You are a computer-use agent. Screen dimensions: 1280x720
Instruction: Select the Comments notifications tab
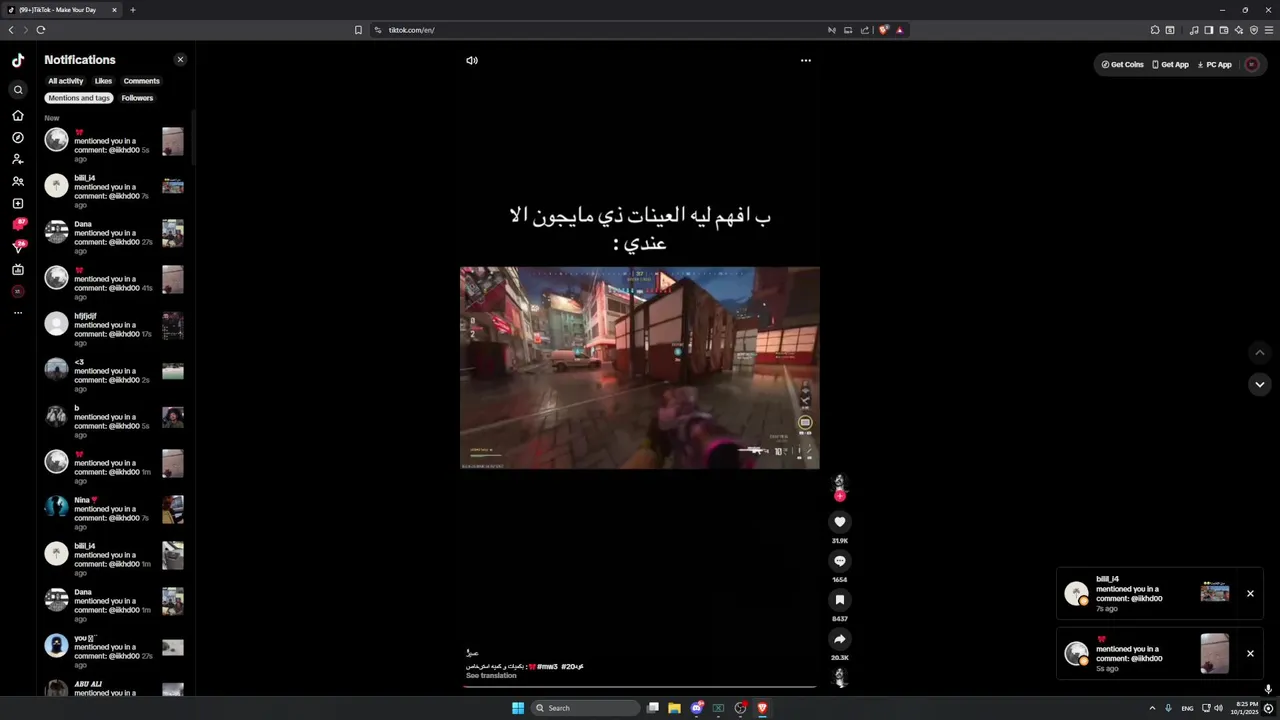pyautogui.click(x=141, y=81)
